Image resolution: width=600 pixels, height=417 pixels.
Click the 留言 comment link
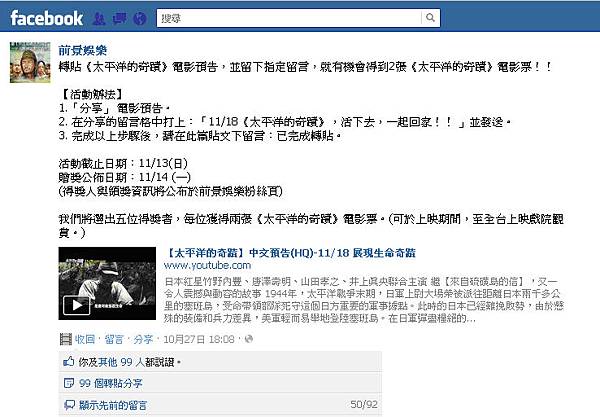114,339
